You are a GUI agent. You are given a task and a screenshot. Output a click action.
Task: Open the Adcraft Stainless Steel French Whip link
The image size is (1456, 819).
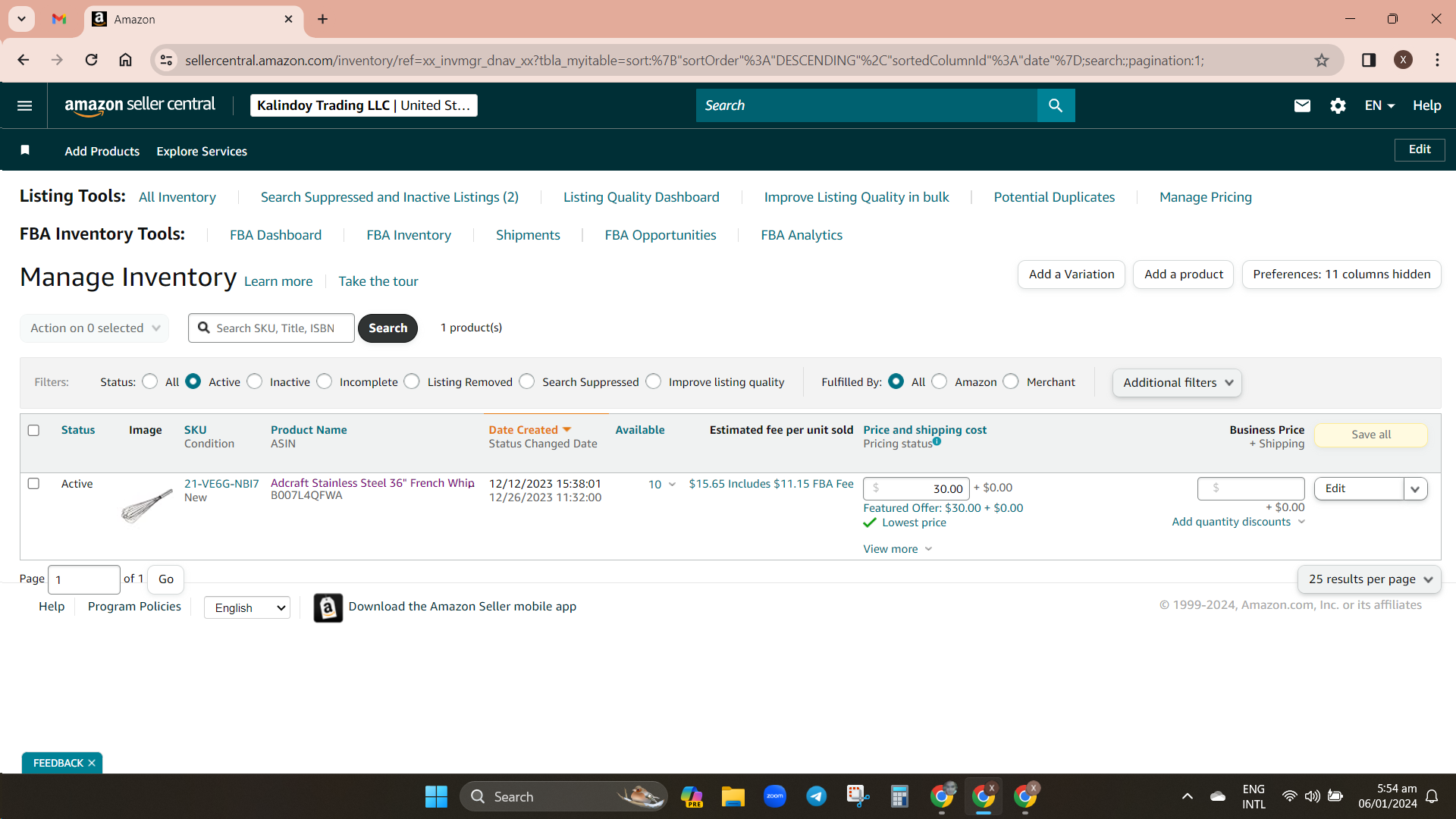tap(372, 483)
